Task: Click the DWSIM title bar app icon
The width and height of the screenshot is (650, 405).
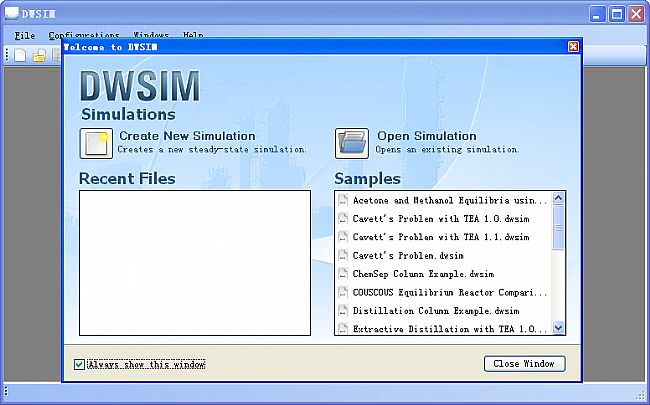Action: point(11,13)
